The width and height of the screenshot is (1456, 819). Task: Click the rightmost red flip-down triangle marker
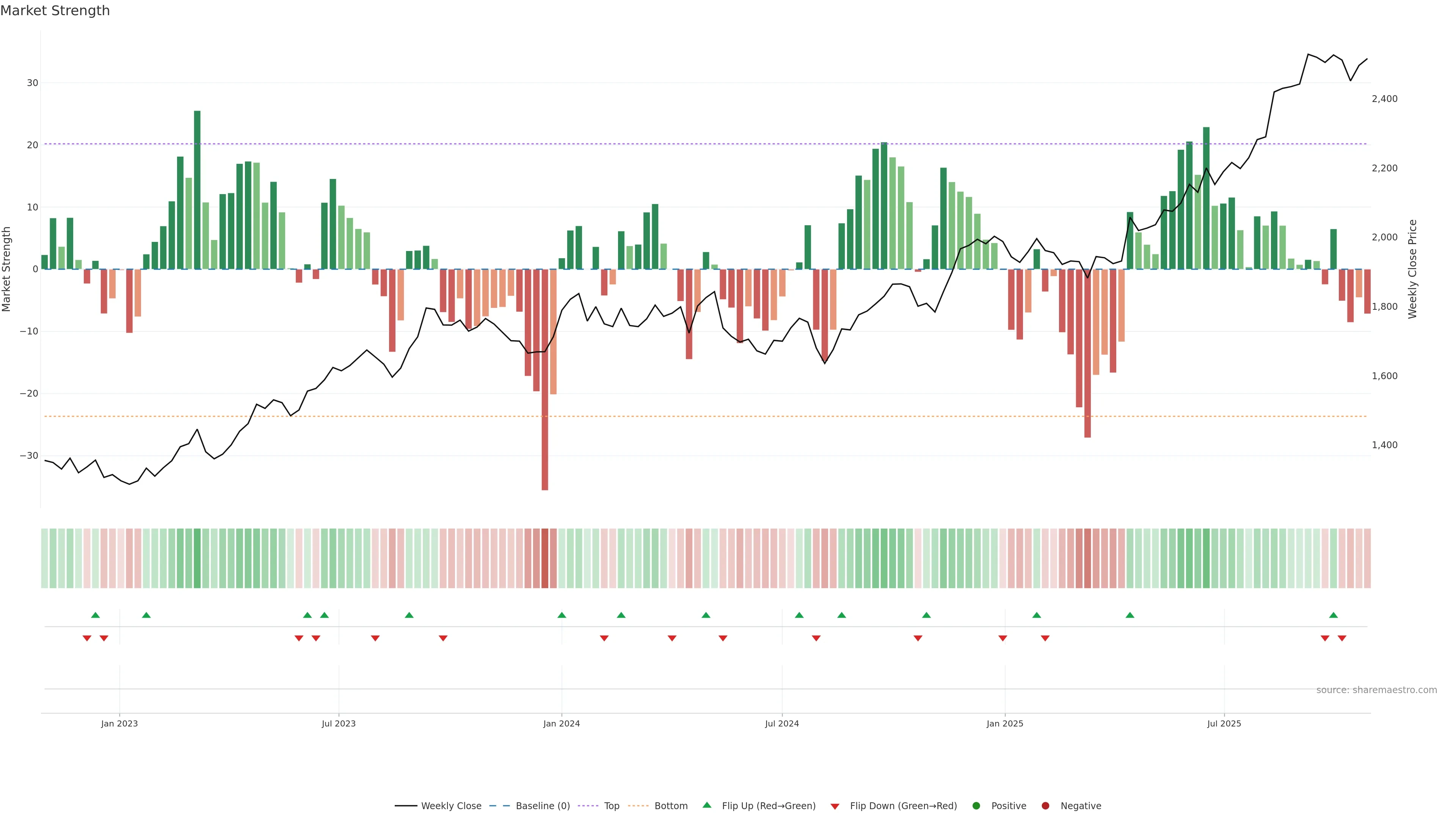[1342, 638]
